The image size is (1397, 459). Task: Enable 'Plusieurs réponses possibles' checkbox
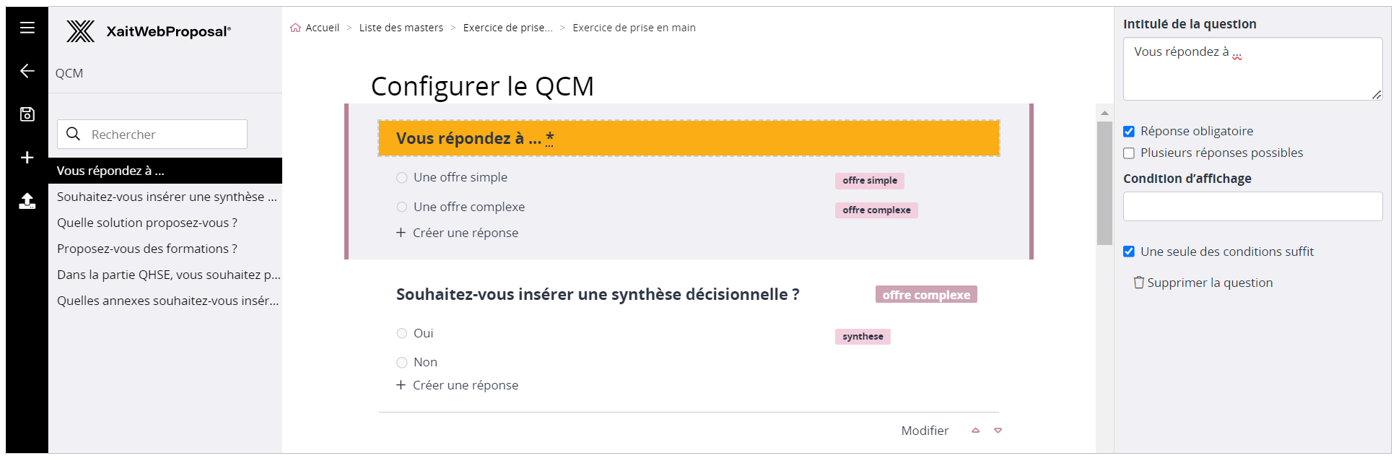1129,153
